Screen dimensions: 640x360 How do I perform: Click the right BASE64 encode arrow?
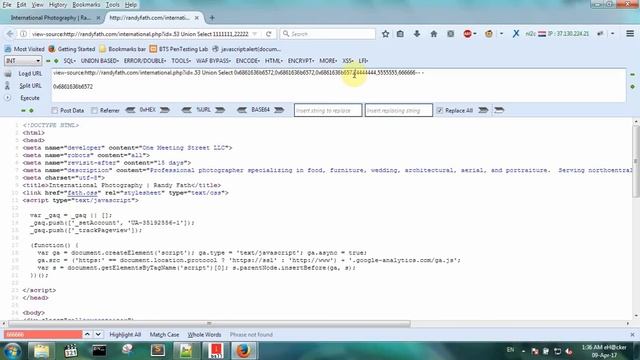(279, 110)
